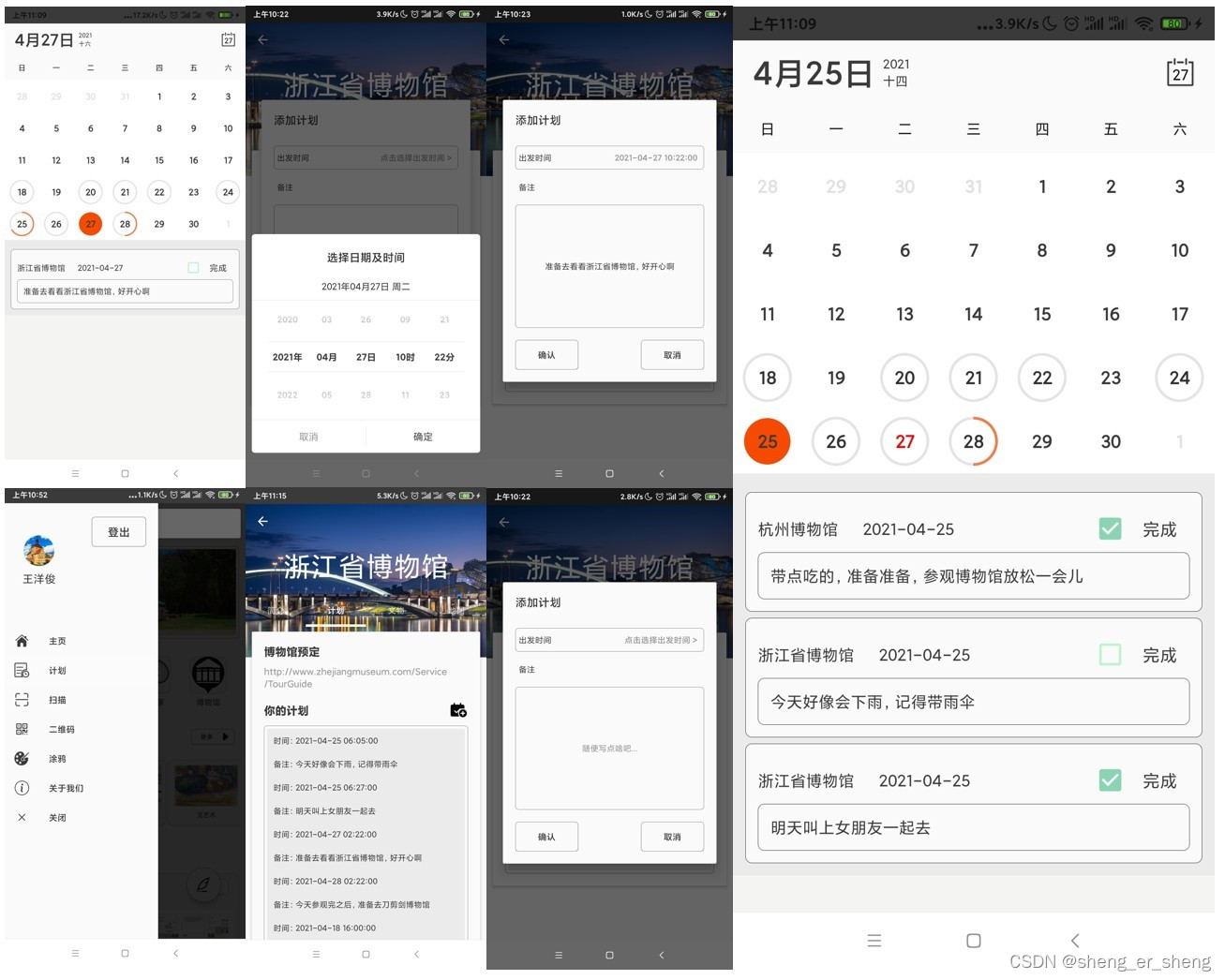Open the filled 出发时间 2021-04-27 10:22:00 field

609,157
